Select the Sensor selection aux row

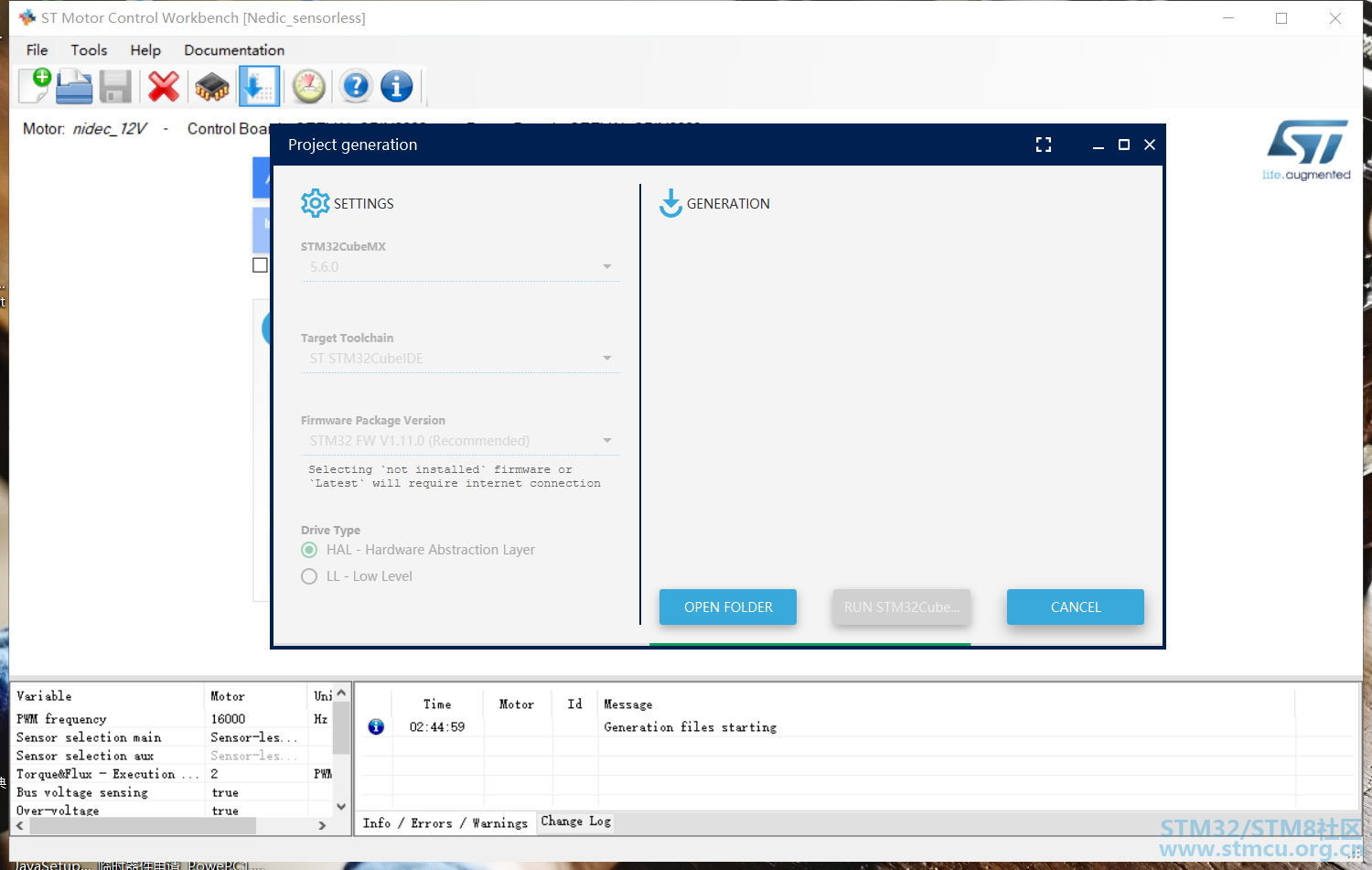172,756
